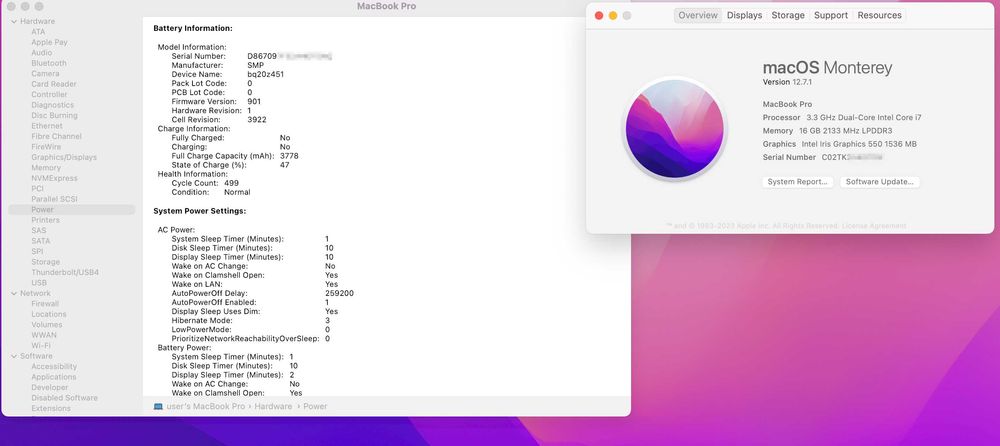This screenshot has height=446, width=1000.
Task: Select Applications under Software
Action: coord(54,377)
